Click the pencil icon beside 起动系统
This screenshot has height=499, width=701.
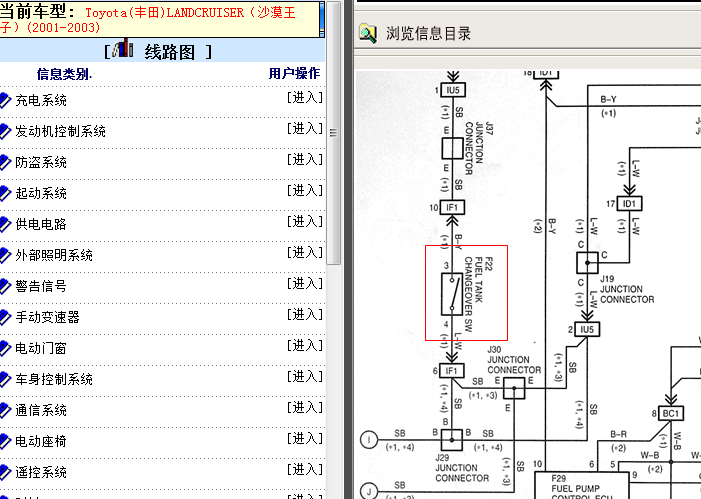pyautogui.click(x=5, y=193)
